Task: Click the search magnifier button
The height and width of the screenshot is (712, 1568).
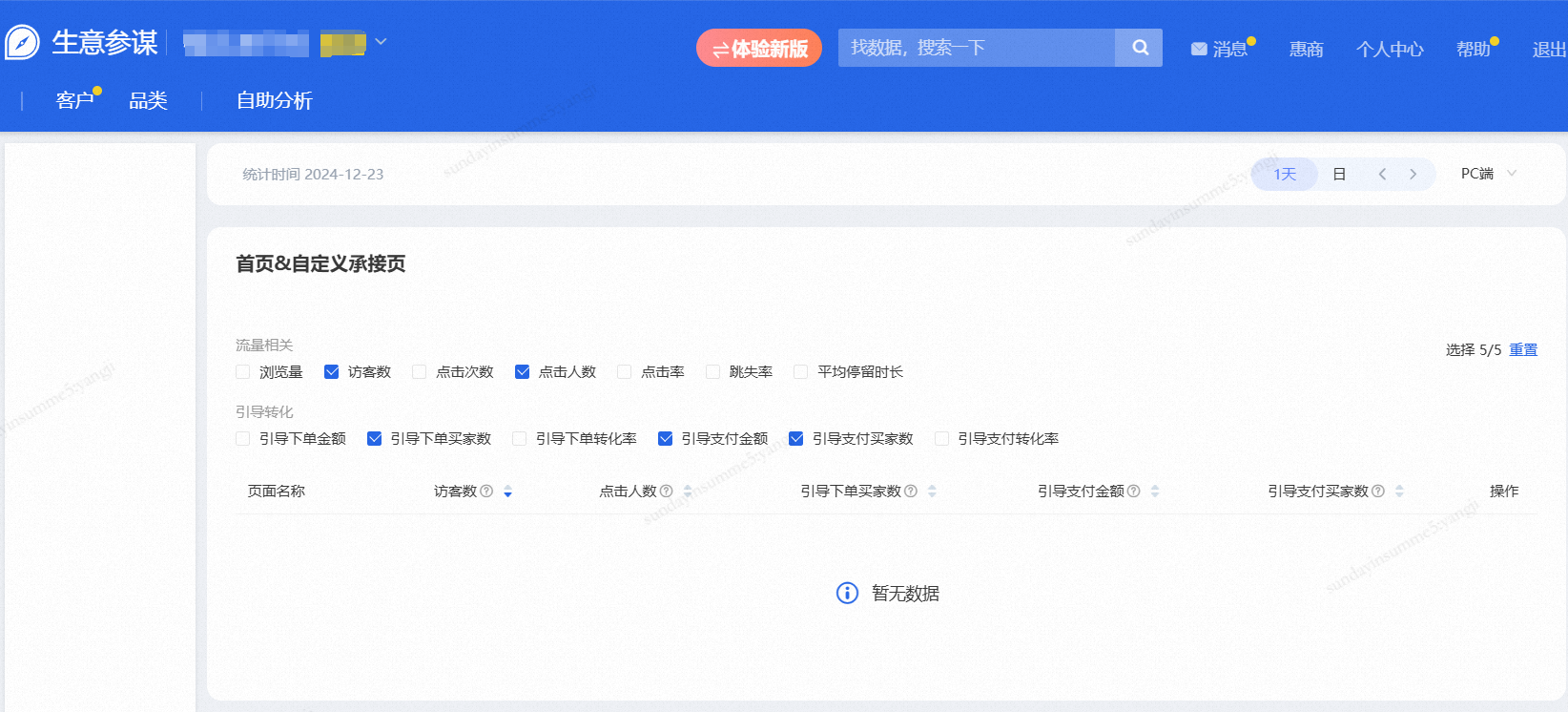Action: (1139, 48)
